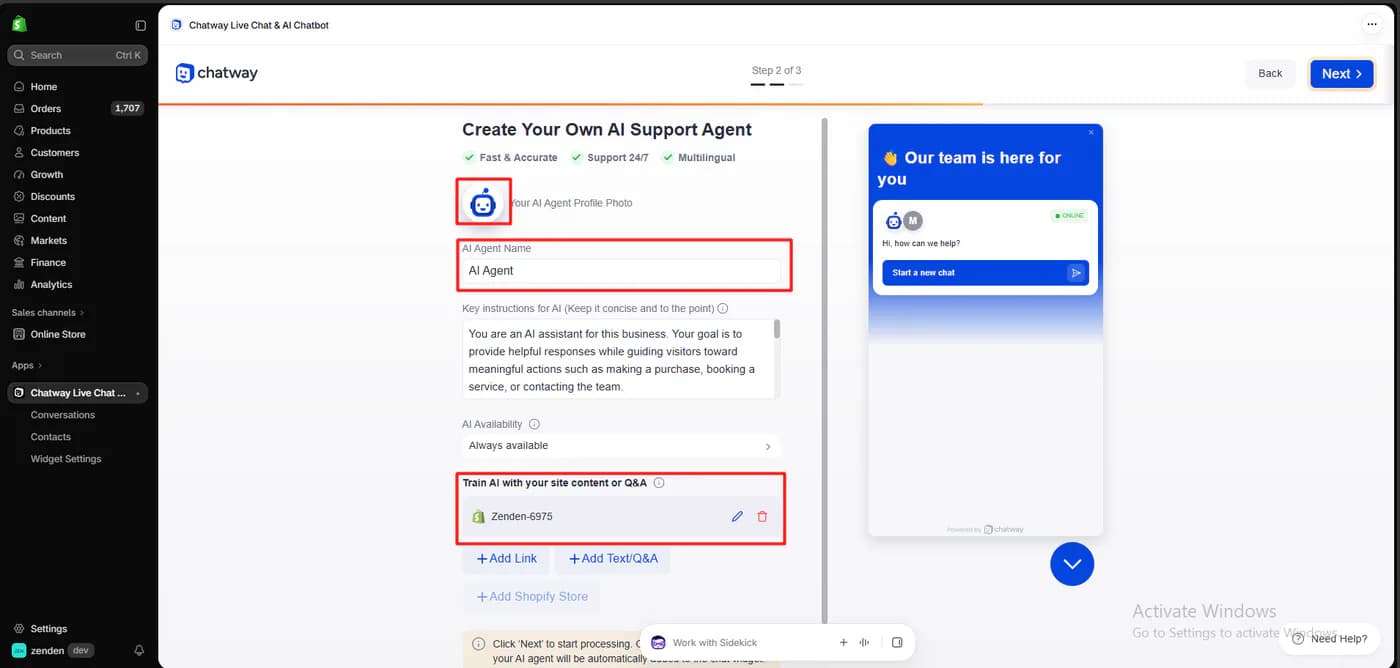Click the Need Help? button
The height and width of the screenshot is (668, 1400).
click(1329, 638)
